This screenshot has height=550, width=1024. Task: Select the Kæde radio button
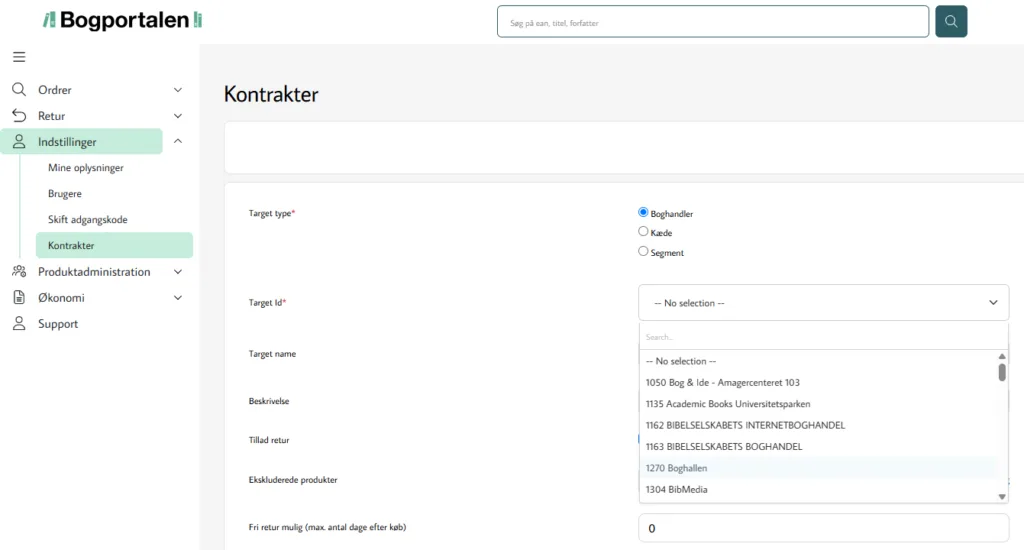tap(643, 231)
